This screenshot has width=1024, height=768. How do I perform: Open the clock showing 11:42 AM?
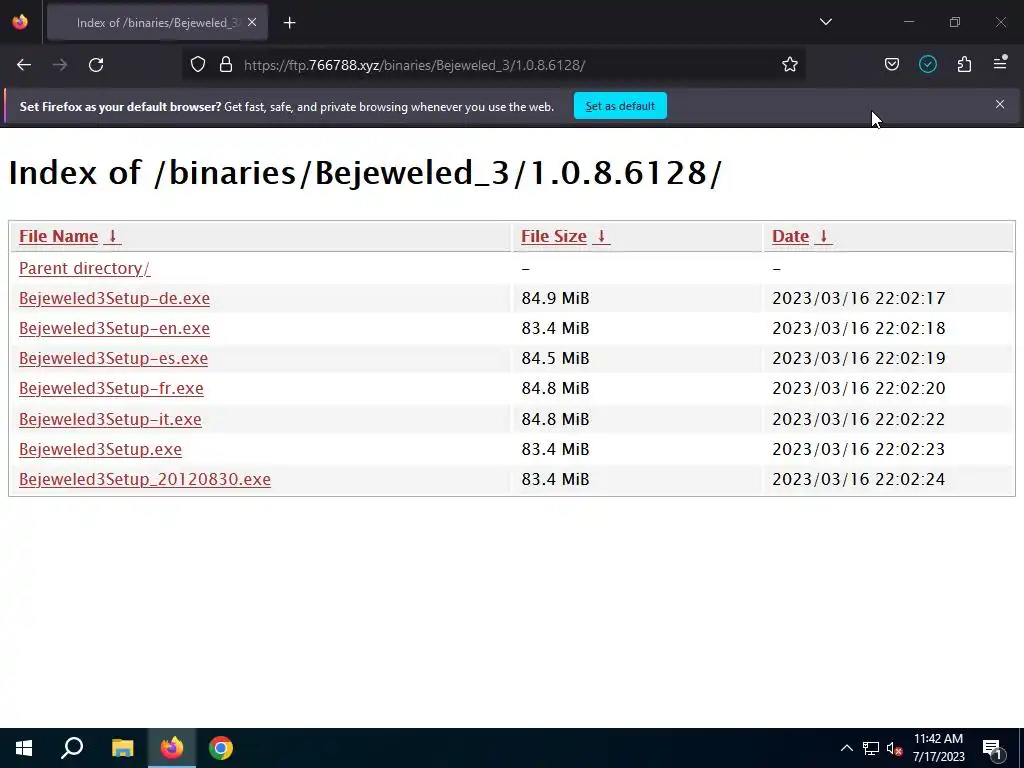coord(938,748)
